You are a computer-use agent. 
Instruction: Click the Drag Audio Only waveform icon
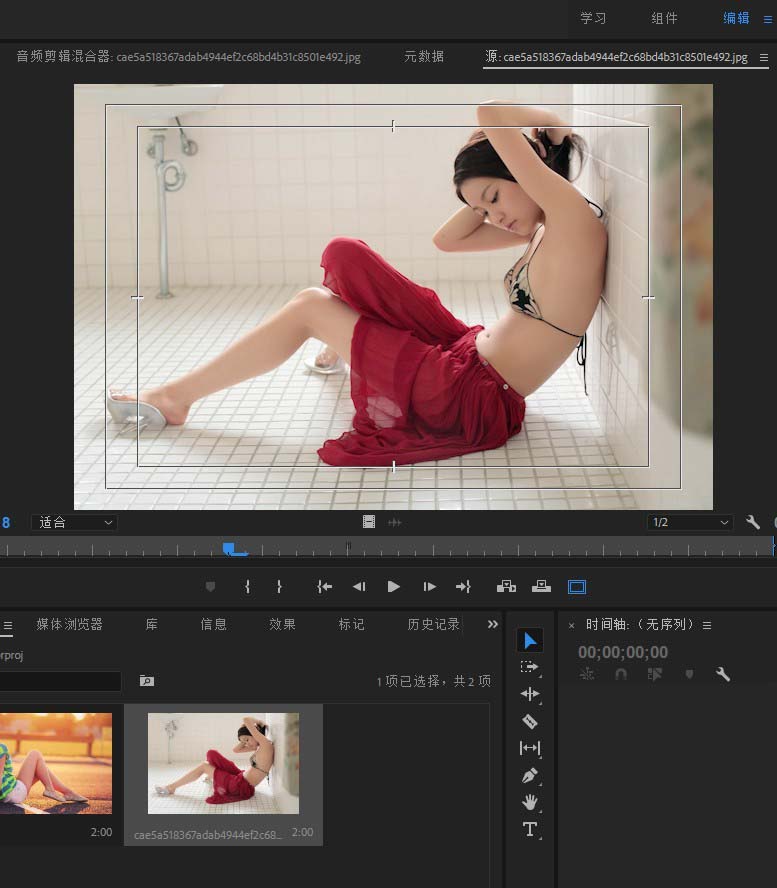click(x=395, y=522)
